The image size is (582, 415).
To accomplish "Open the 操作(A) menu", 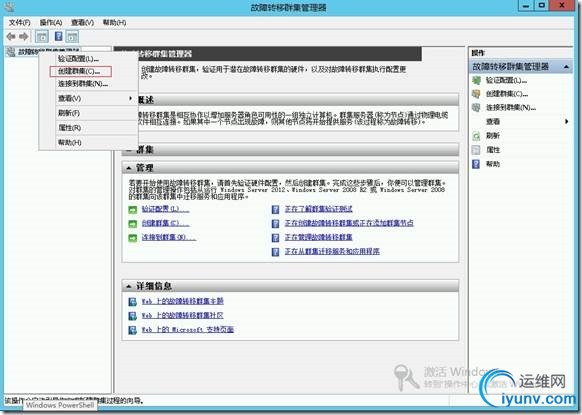I will (x=51, y=23).
